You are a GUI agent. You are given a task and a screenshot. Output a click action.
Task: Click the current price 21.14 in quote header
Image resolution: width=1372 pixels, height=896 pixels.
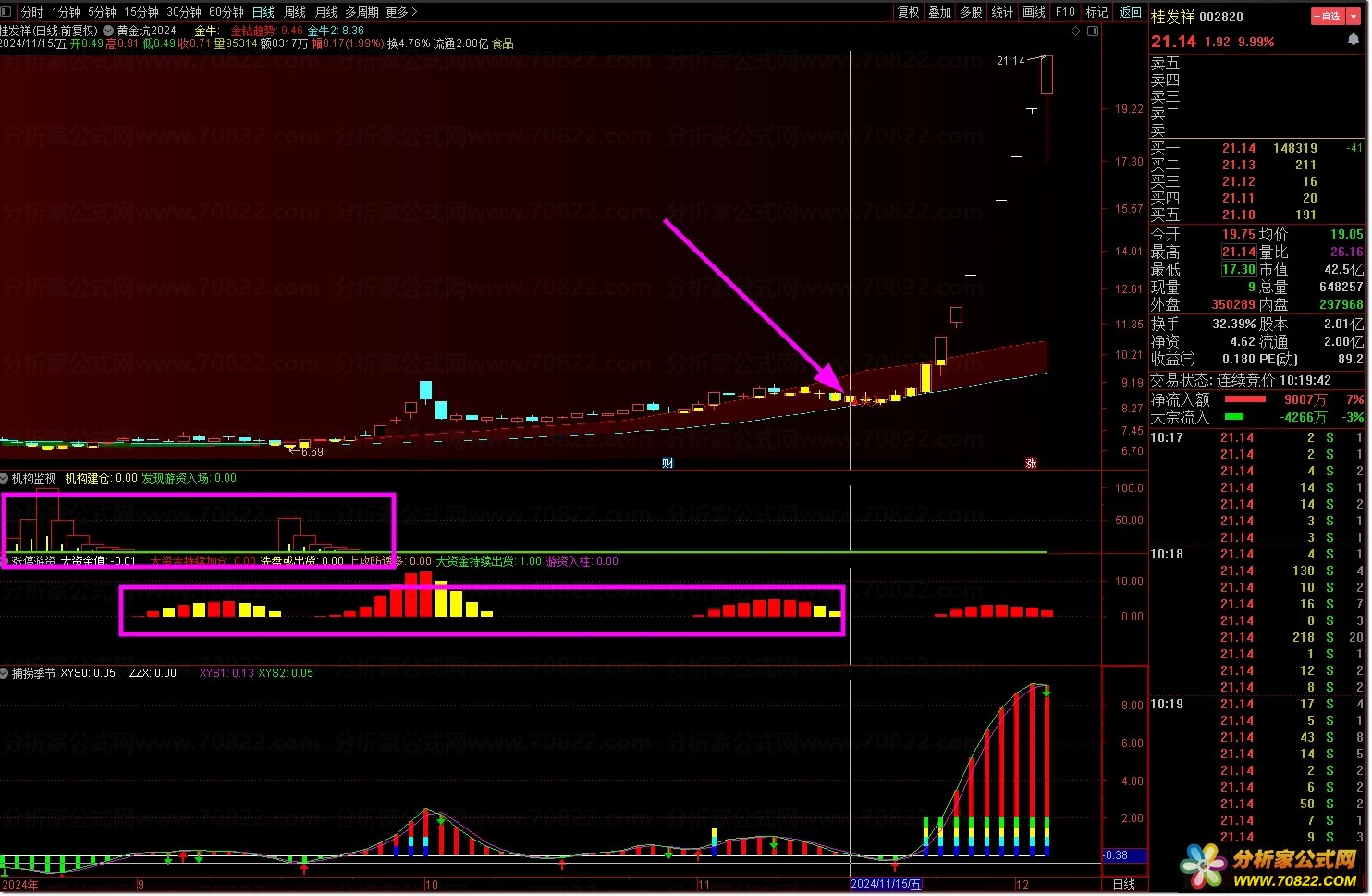[x=1173, y=42]
